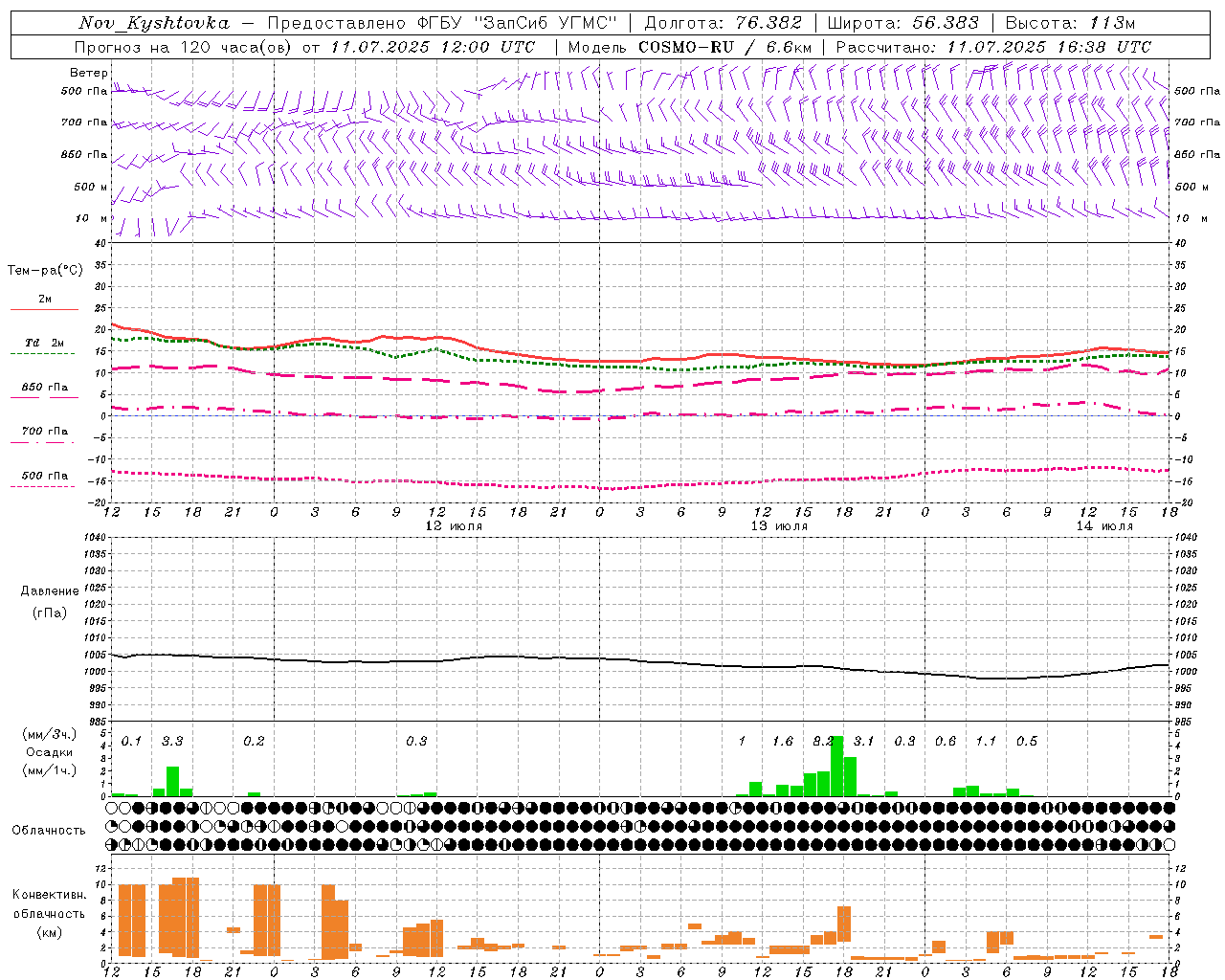This screenshot has width=1225, height=980.
Task: Click the 'Облачность' cloudiness label
Action: point(49,831)
